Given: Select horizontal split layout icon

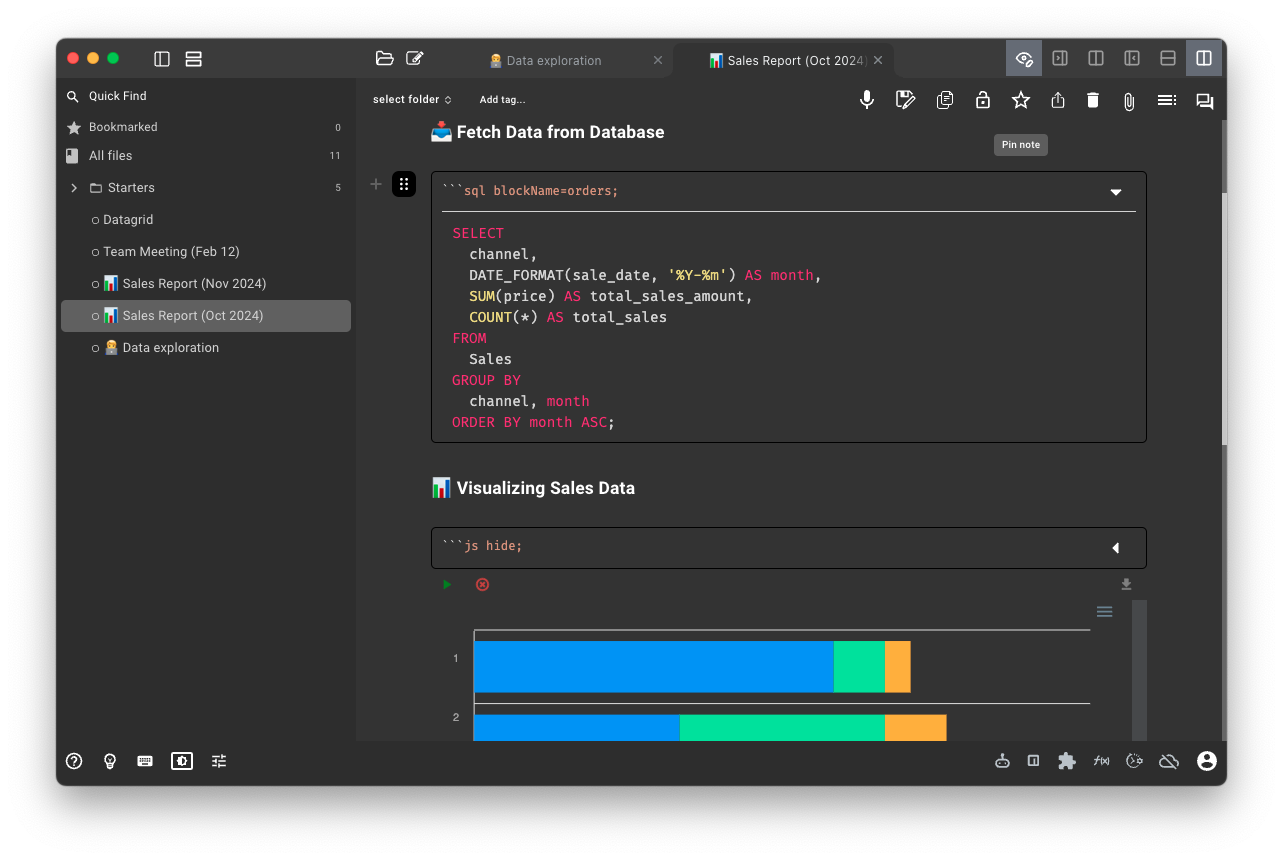Looking at the screenshot, I should coord(1167,59).
